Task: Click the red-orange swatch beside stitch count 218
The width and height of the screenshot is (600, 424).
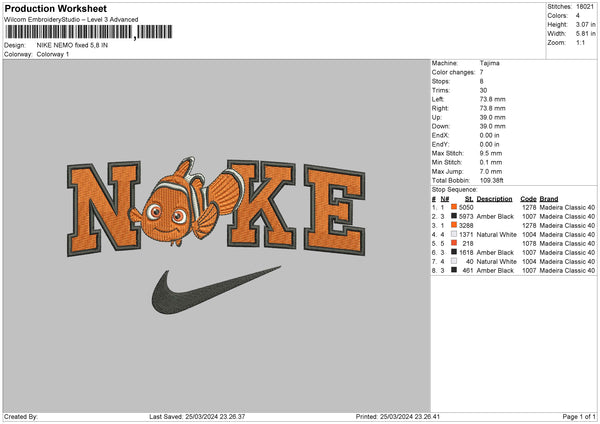Action: (454, 243)
